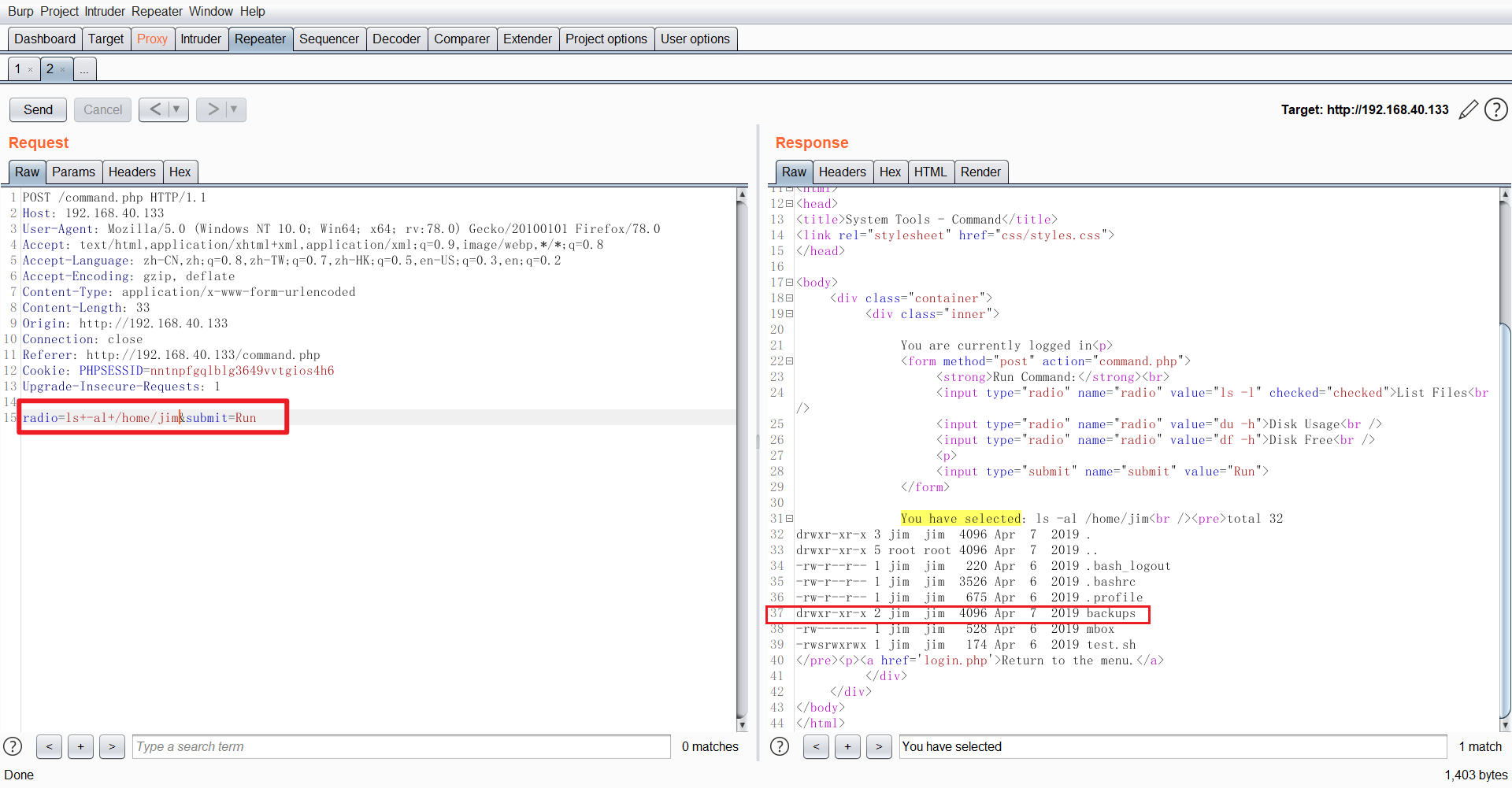Screen dimensions: 1512x788
Task: Click response search help icon
Action: 780,746
